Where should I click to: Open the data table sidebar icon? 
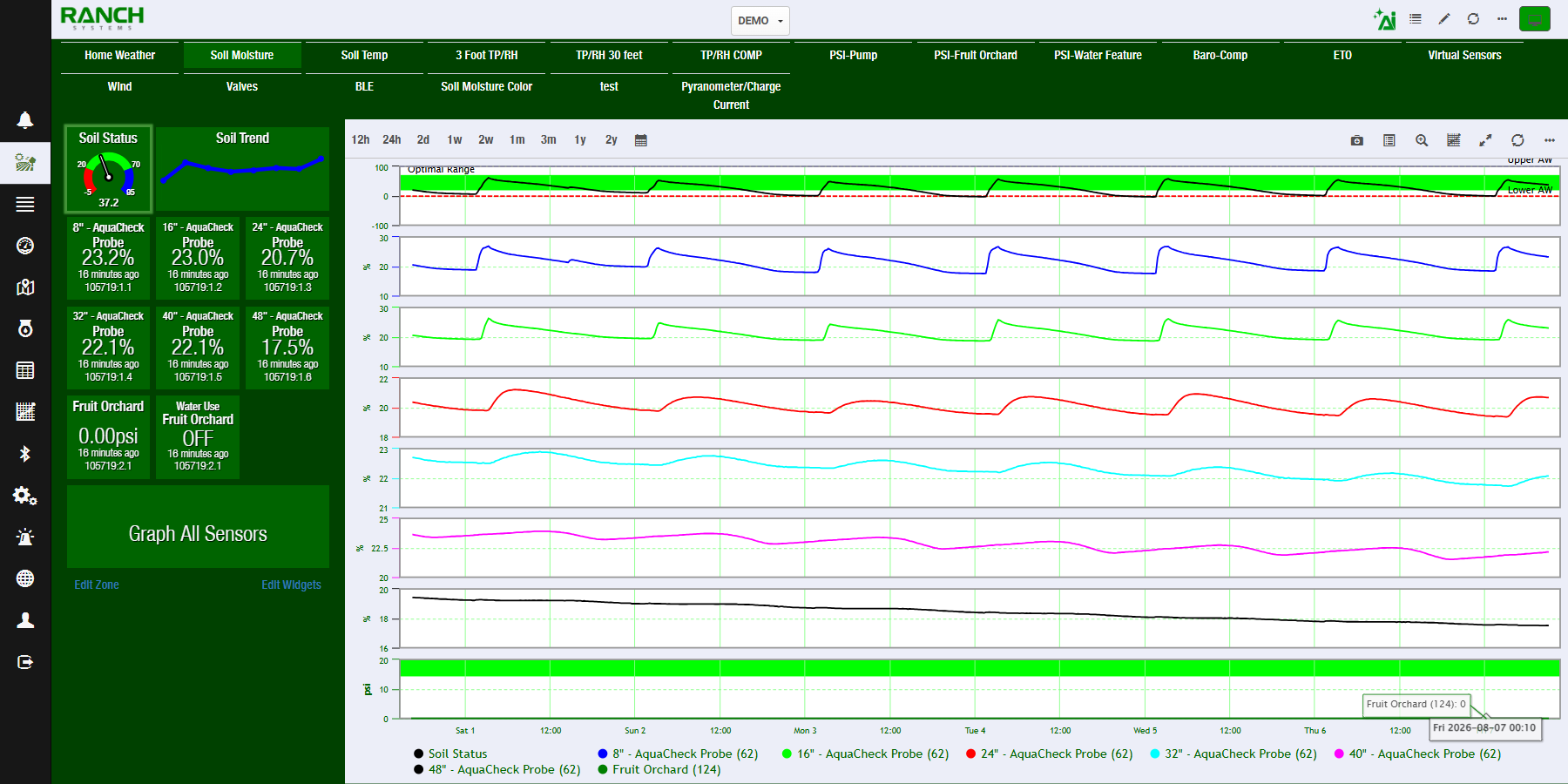(25, 370)
